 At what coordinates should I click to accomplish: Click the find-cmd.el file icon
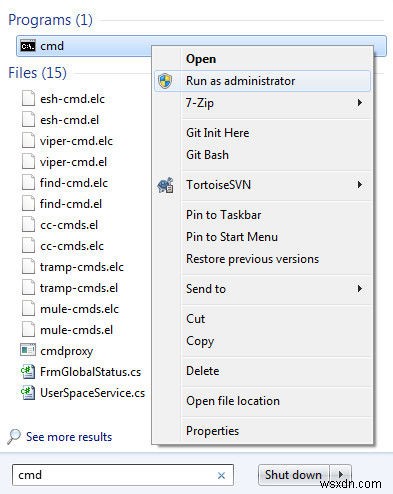[x=28, y=204]
